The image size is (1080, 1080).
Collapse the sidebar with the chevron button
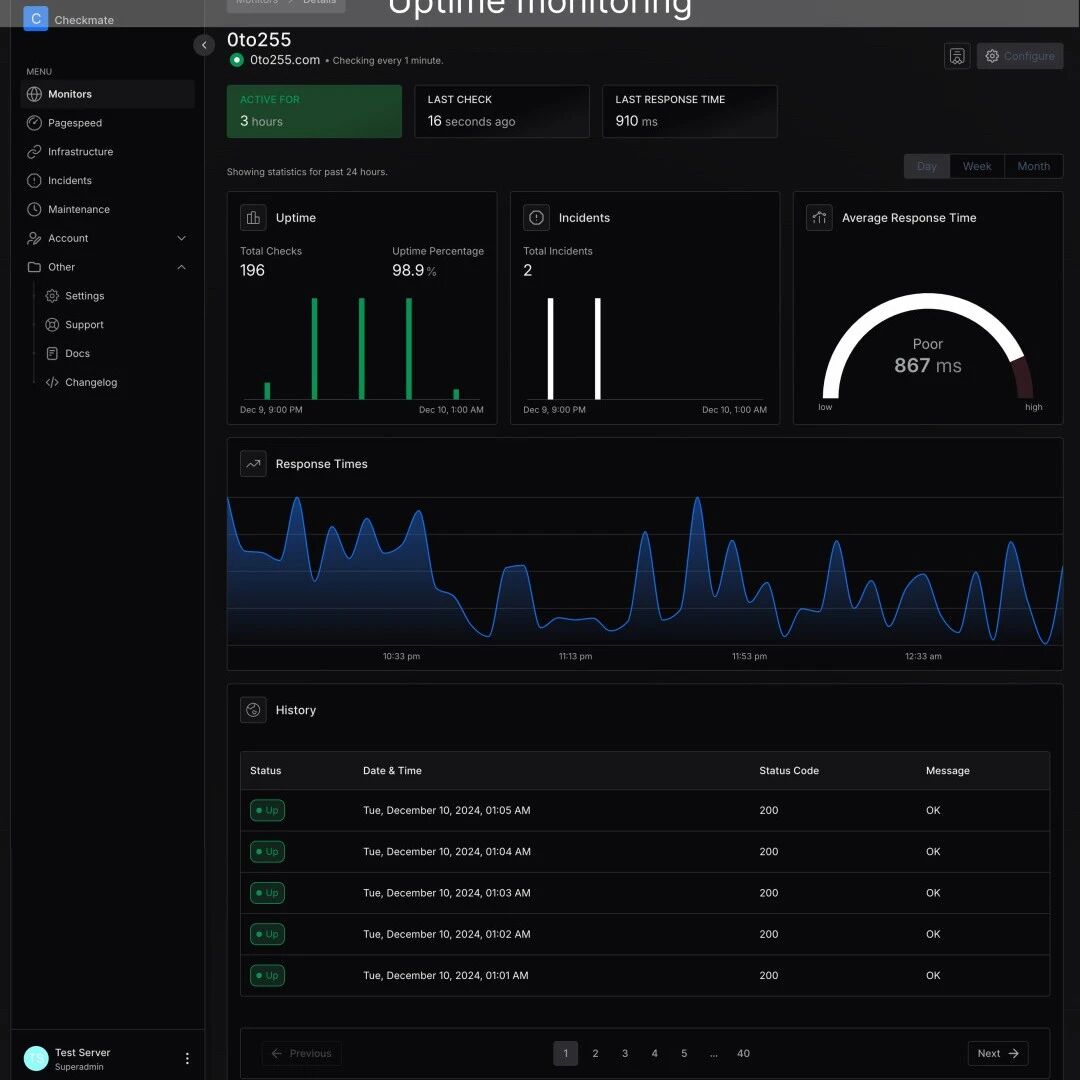coord(204,45)
